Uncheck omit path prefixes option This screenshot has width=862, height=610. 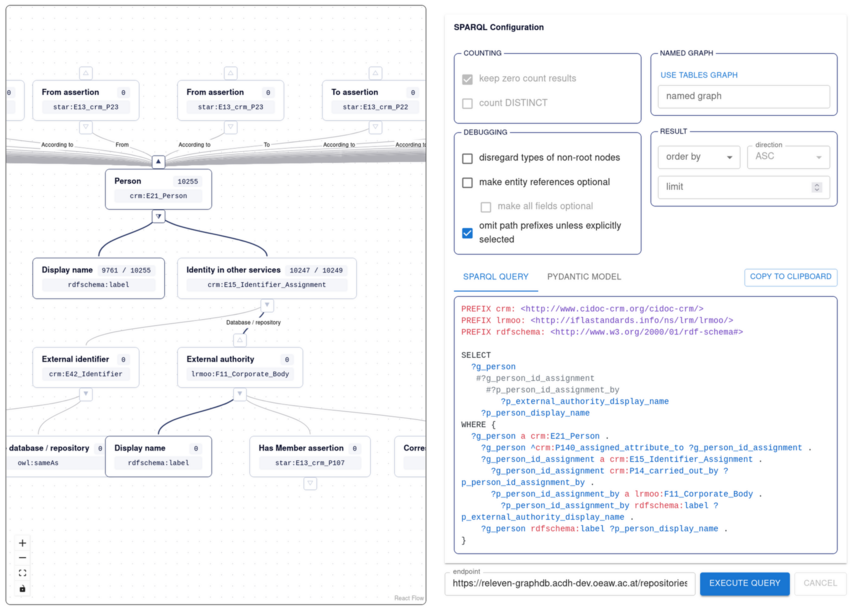point(467,233)
